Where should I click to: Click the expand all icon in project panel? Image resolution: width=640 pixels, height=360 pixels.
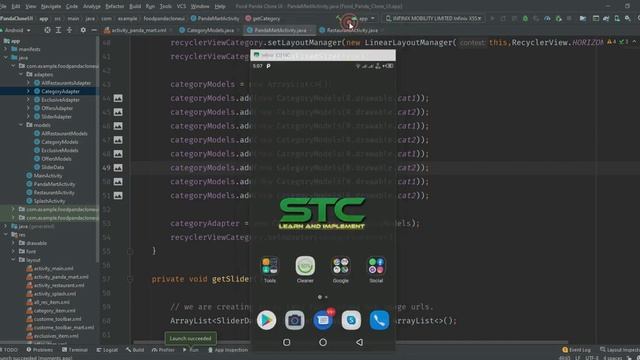point(58,30)
